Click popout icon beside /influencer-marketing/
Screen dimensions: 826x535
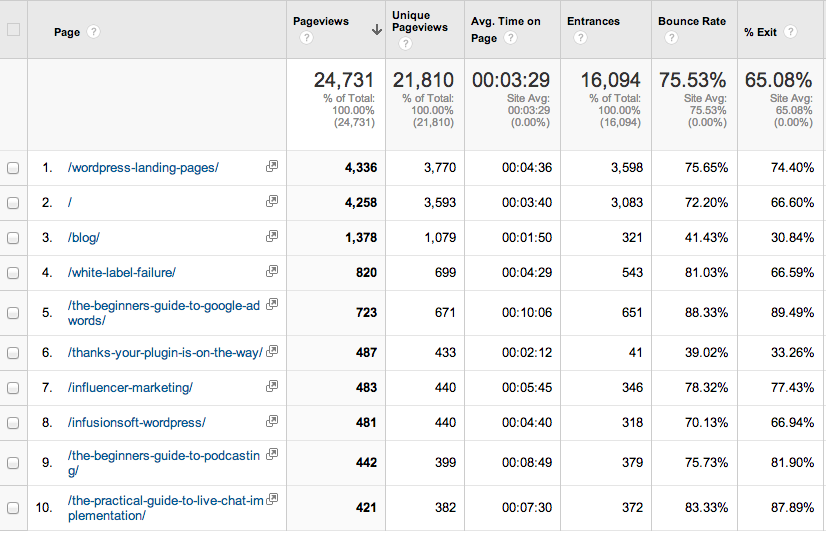tap(271, 387)
